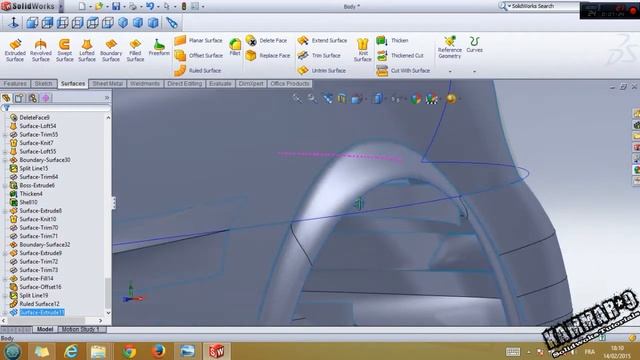Expand the Boss-Extrude6 tree node
The width and height of the screenshot is (640, 360).
tap(5, 185)
